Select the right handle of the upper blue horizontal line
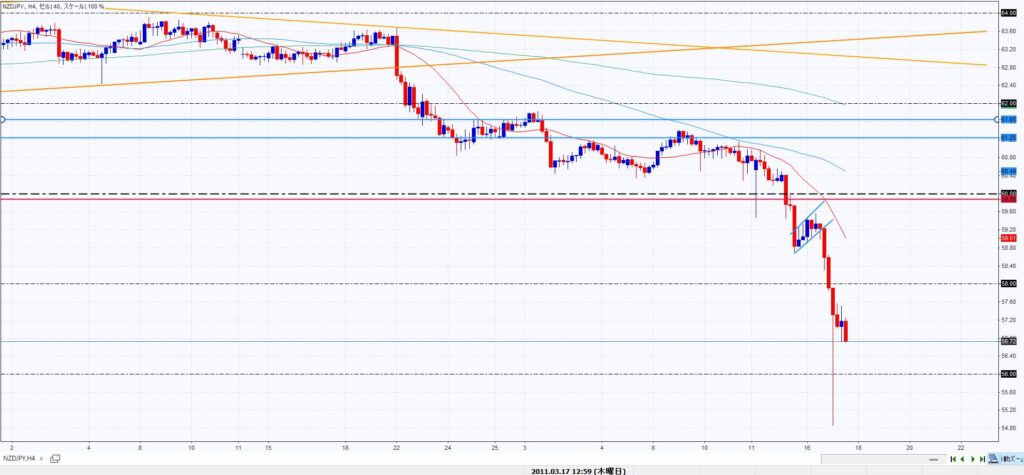The width and height of the screenshot is (1024, 475). [996, 120]
